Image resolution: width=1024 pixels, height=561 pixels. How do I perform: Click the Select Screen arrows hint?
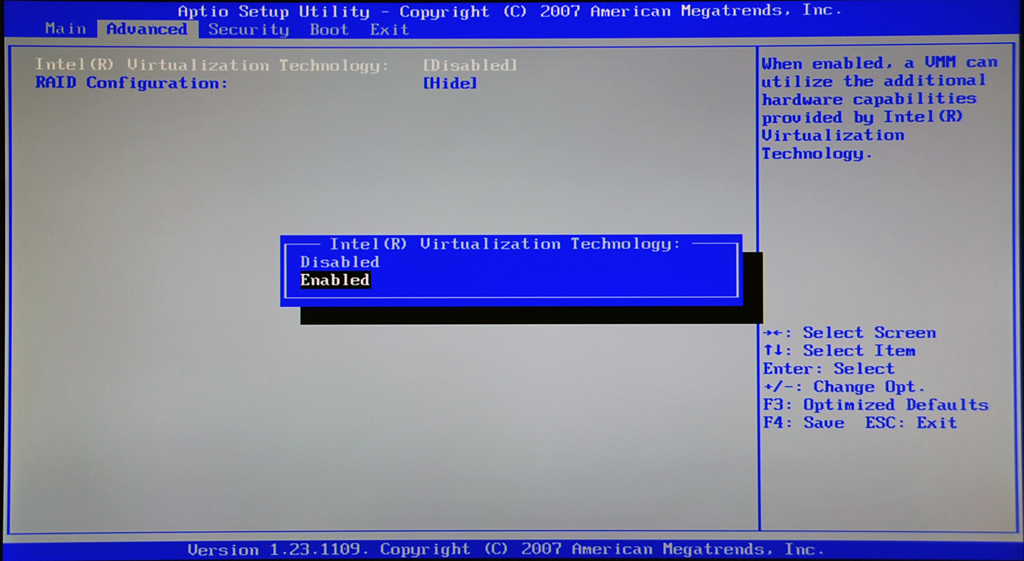(849, 333)
